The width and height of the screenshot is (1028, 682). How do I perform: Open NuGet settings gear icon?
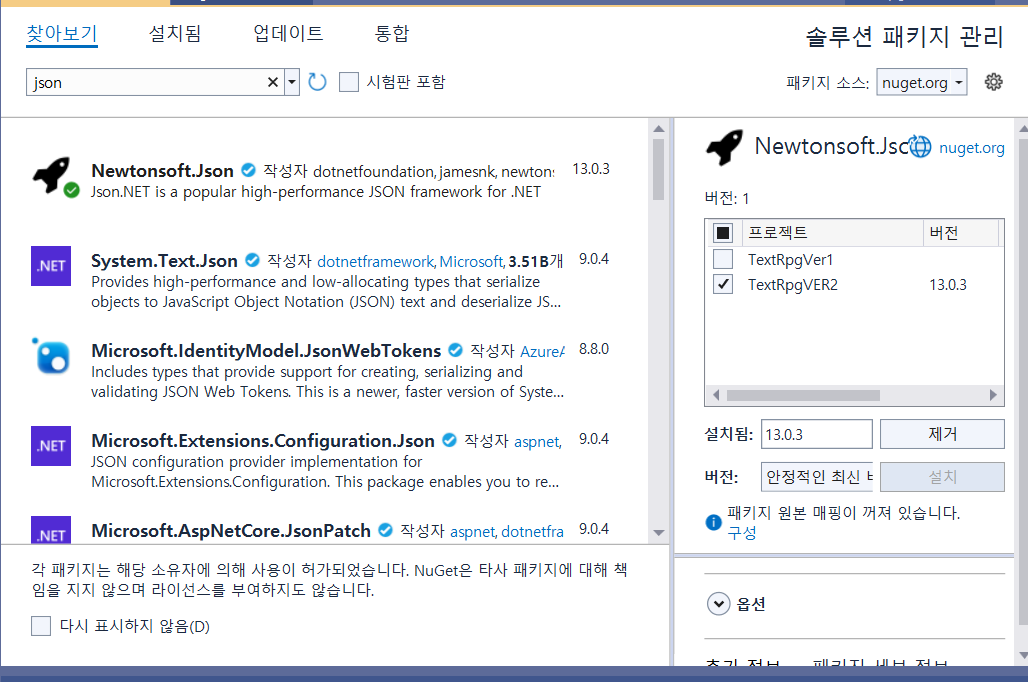(x=993, y=82)
